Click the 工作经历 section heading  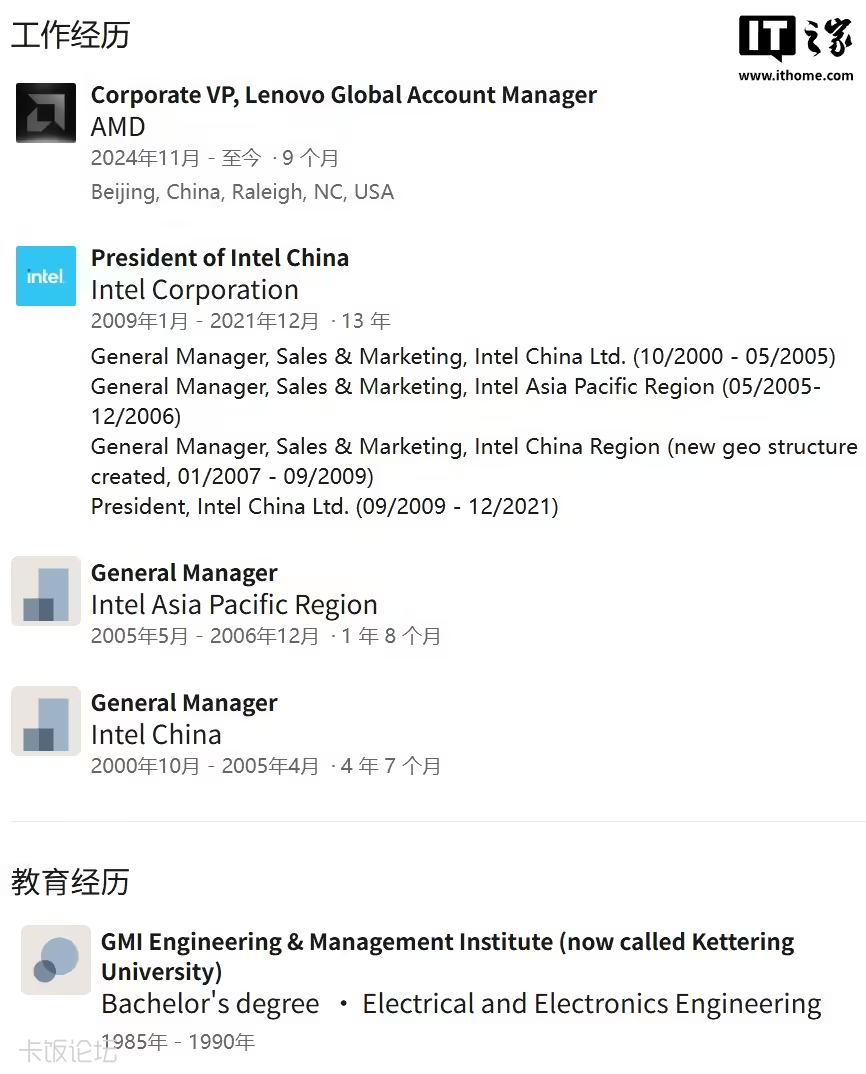[x=70, y=35]
